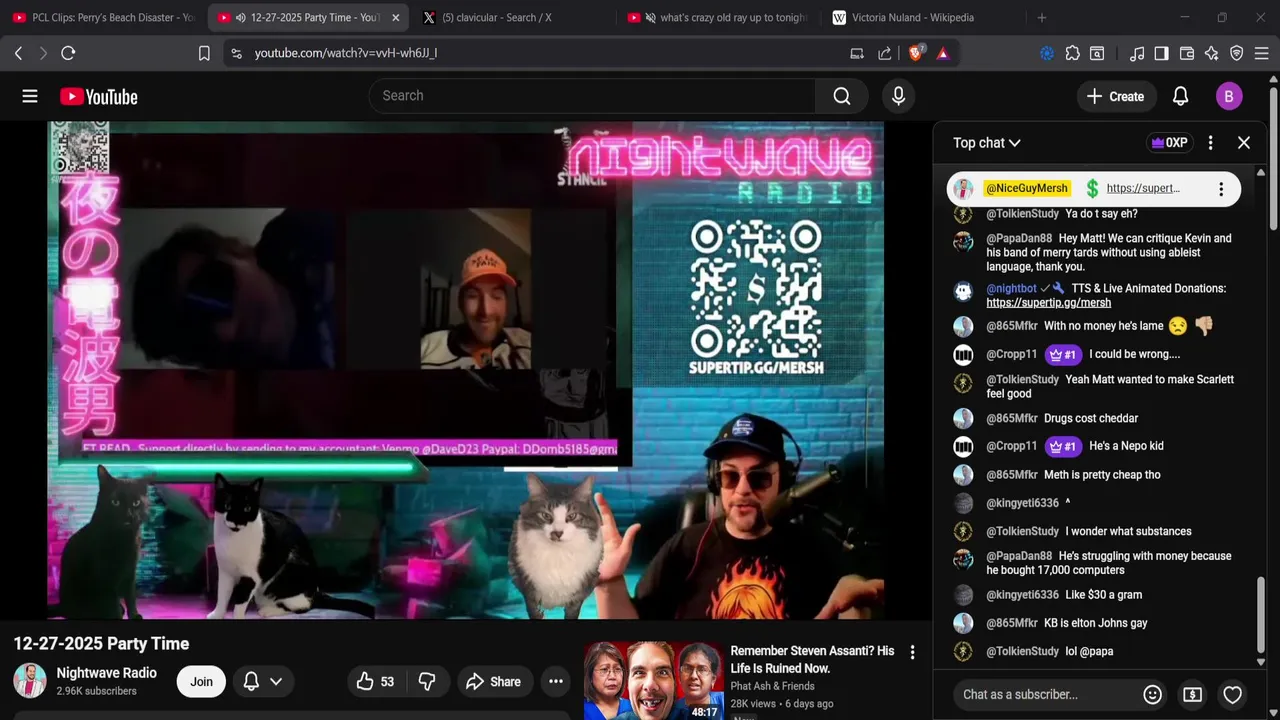
Task: Expand the Top chat dropdown
Action: 986,143
